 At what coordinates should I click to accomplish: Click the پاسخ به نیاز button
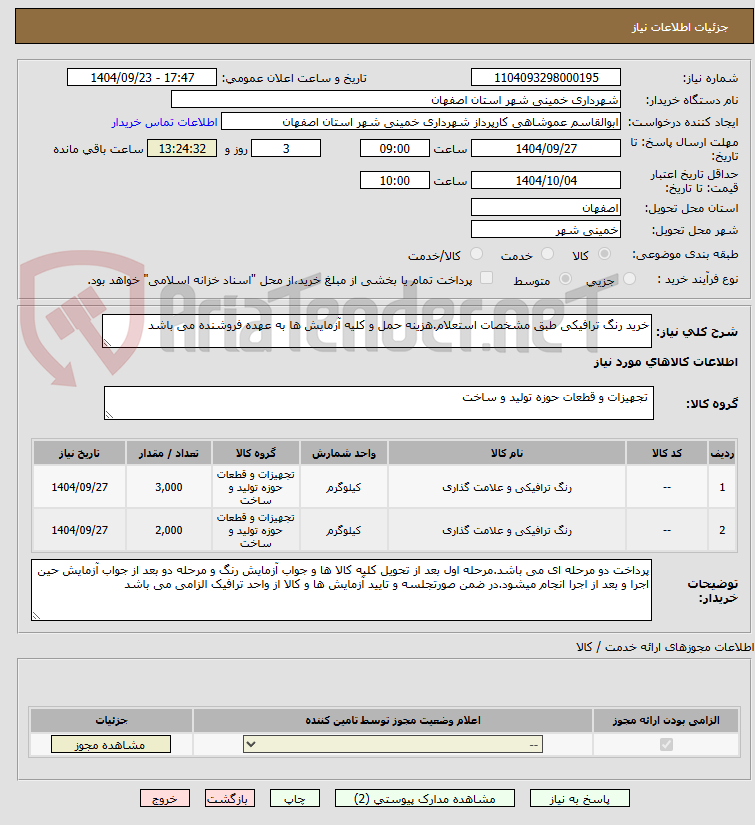[x=579, y=798]
